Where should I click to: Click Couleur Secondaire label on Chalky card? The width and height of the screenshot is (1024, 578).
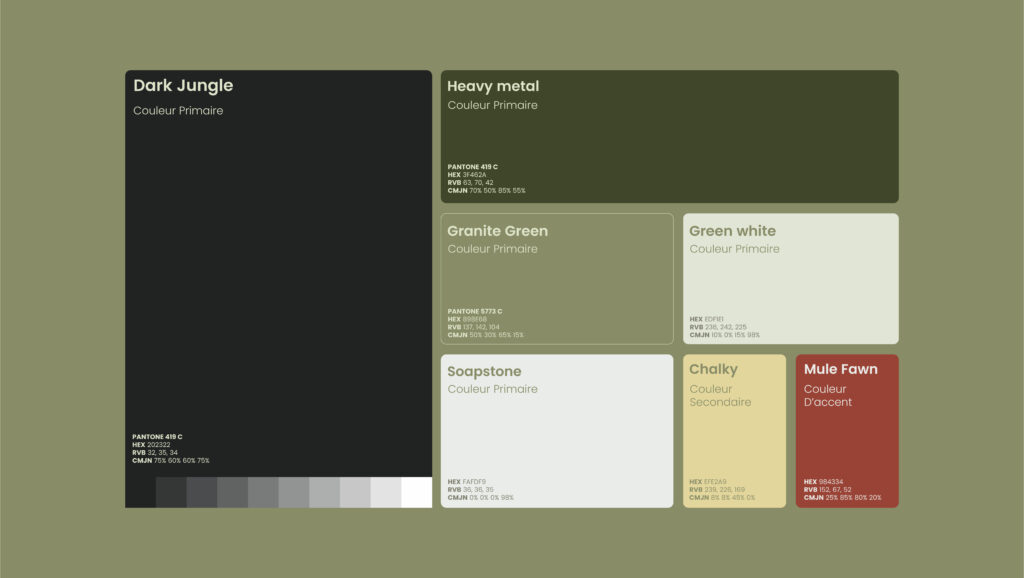pos(720,396)
